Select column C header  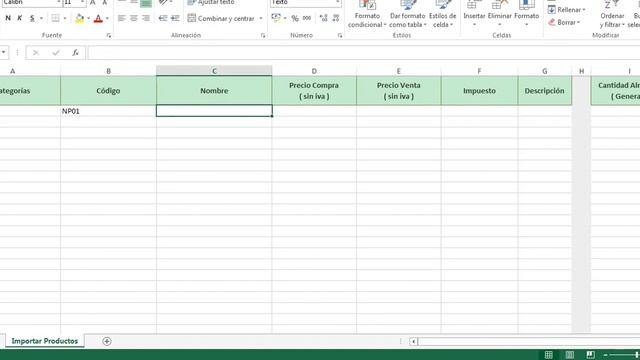pos(214,71)
